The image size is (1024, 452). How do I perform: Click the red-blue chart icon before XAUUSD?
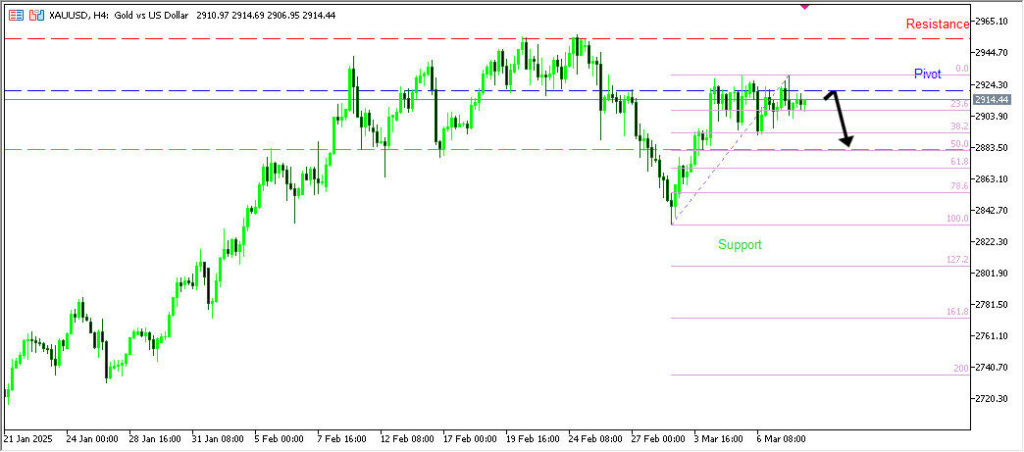(x=36, y=16)
